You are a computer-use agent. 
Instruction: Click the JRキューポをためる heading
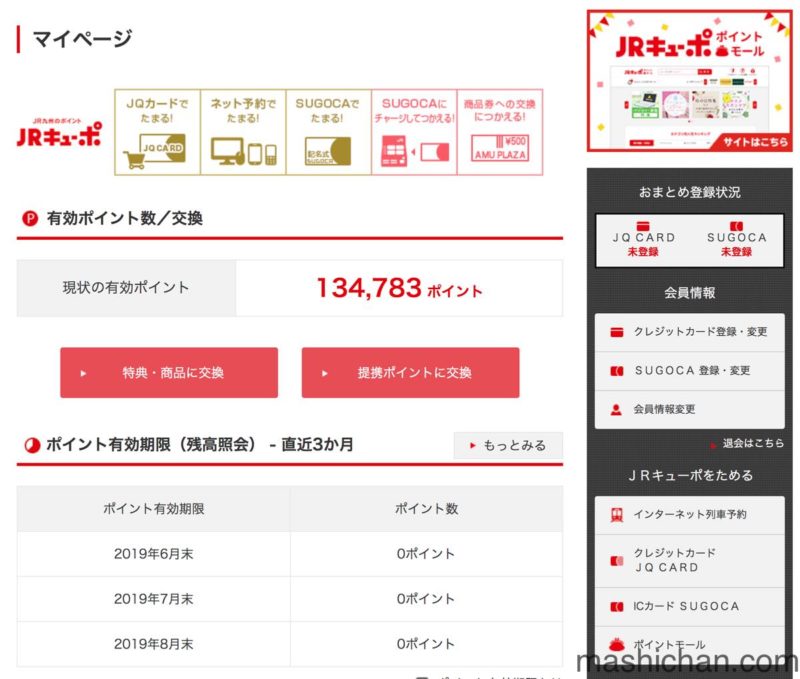[x=690, y=476]
